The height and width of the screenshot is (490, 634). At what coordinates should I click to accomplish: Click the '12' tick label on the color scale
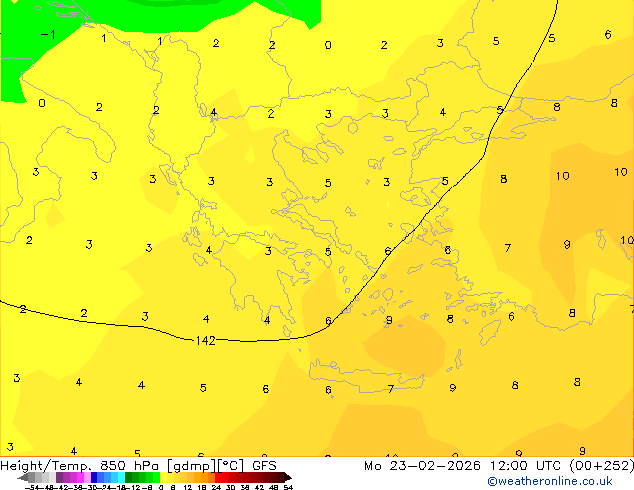point(187,487)
